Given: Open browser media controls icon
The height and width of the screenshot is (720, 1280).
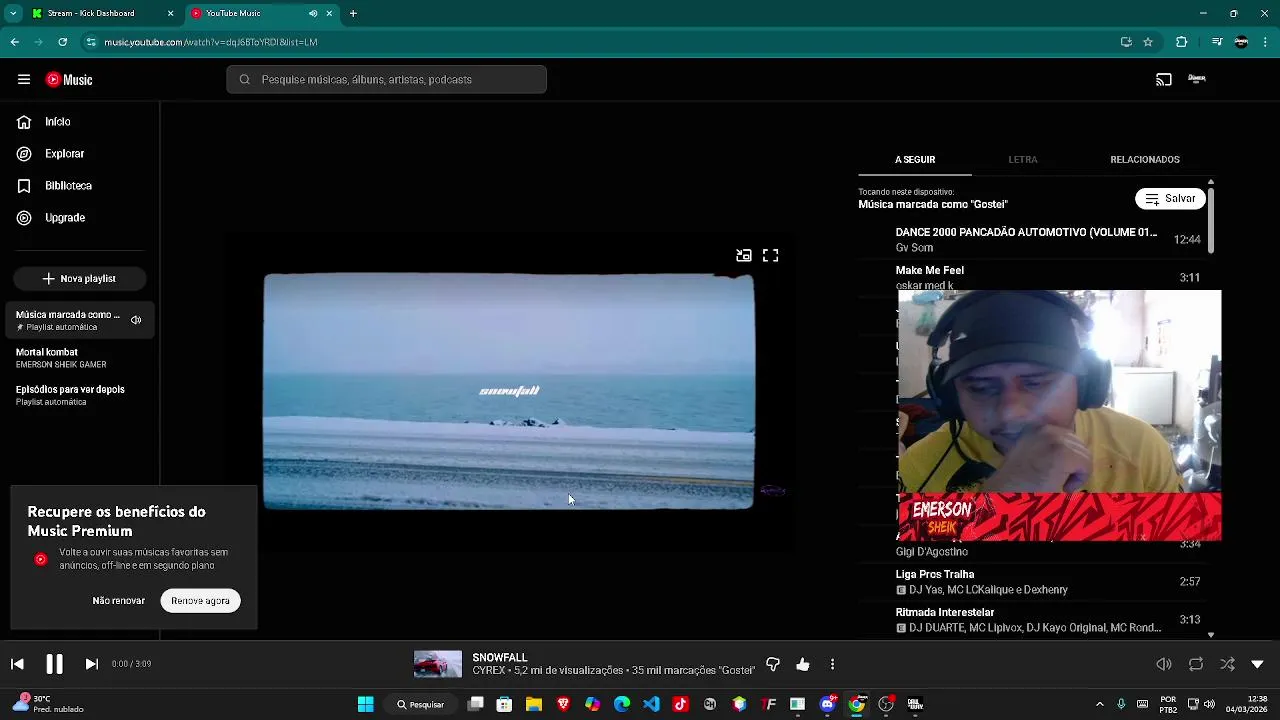Looking at the screenshot, I should click(1217, 42).
